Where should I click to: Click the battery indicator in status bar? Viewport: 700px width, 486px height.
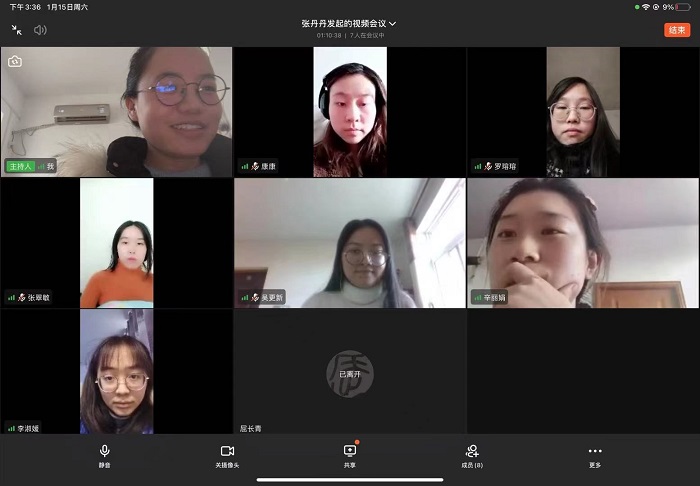coord(682,7)
